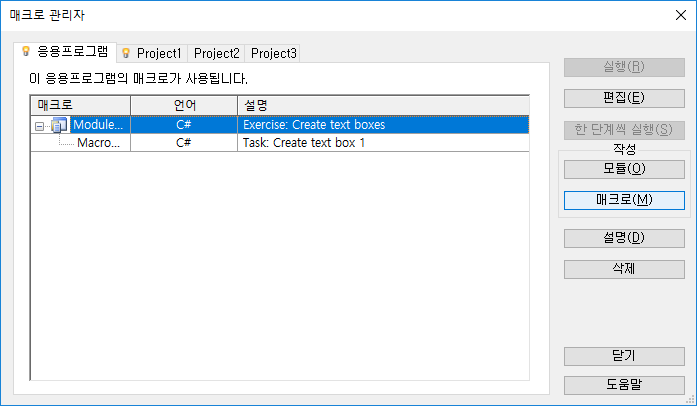
Task: Click the Task: Create text box 1 description
Action: tap(304, 143)
